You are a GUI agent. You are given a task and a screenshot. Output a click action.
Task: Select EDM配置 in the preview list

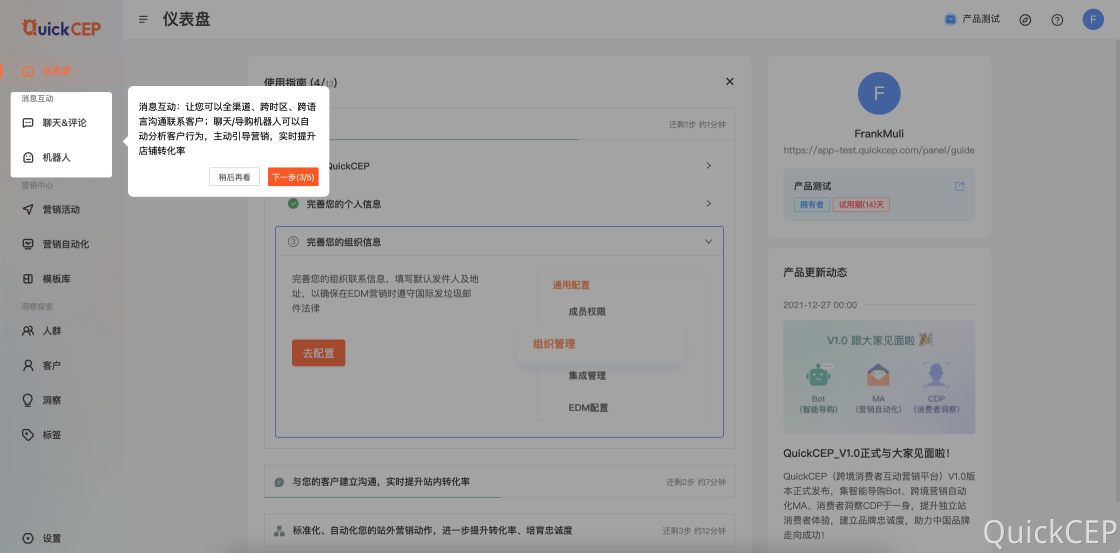coord(589,408)
